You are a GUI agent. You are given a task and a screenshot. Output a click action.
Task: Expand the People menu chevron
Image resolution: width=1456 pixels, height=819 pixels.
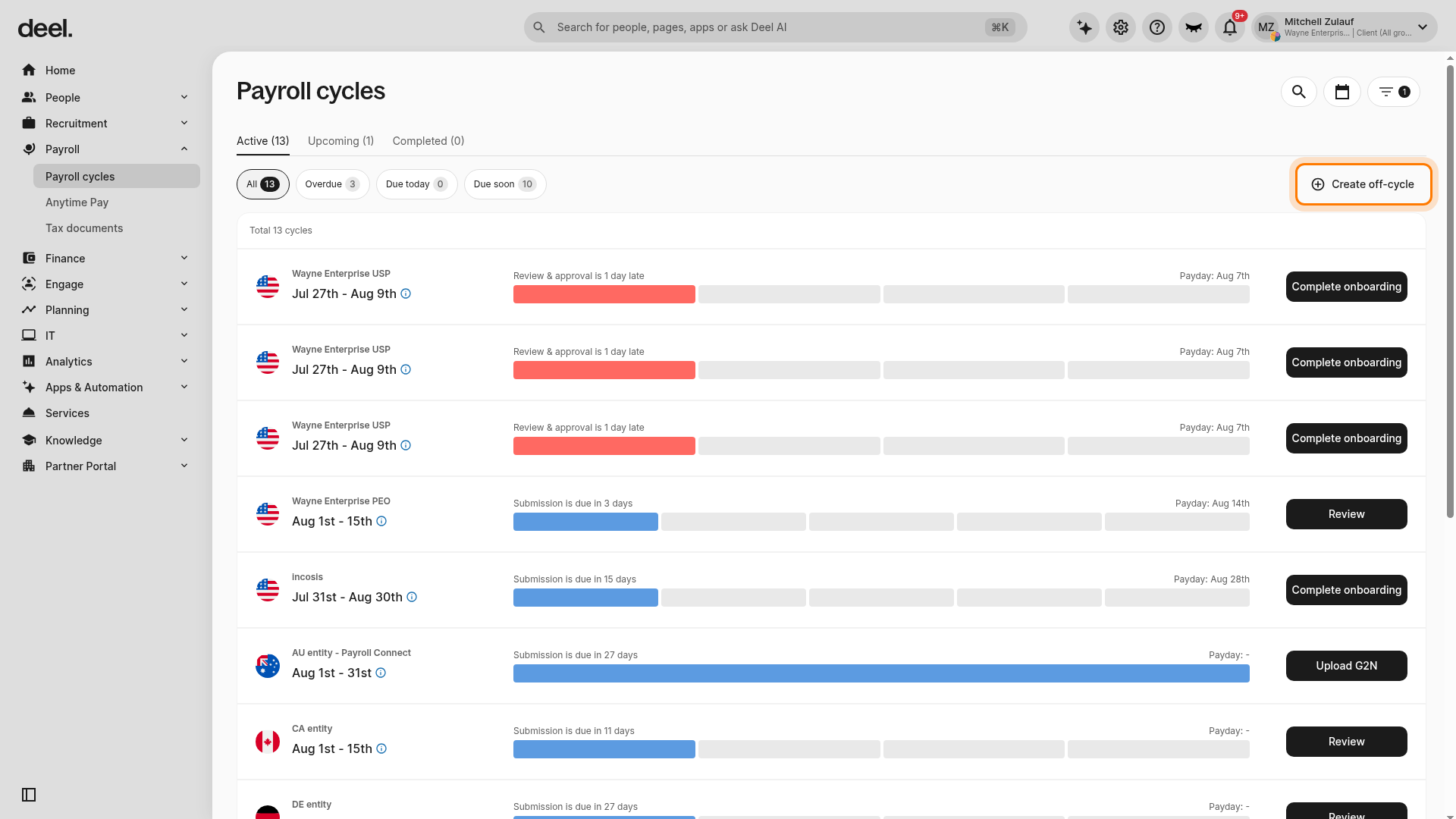click(x=184, y=97)
